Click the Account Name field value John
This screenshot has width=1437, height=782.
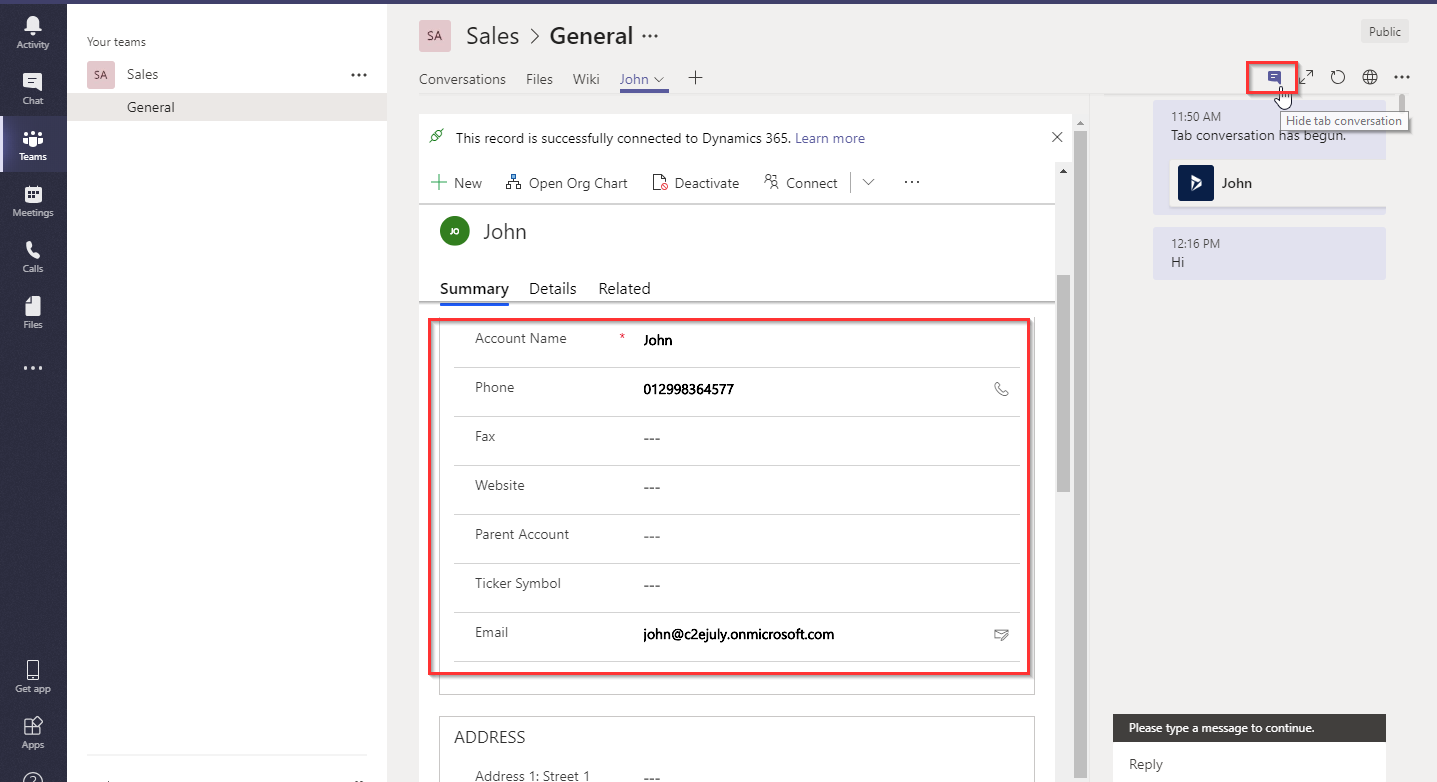pyautogui.click(x=658, y=340)
